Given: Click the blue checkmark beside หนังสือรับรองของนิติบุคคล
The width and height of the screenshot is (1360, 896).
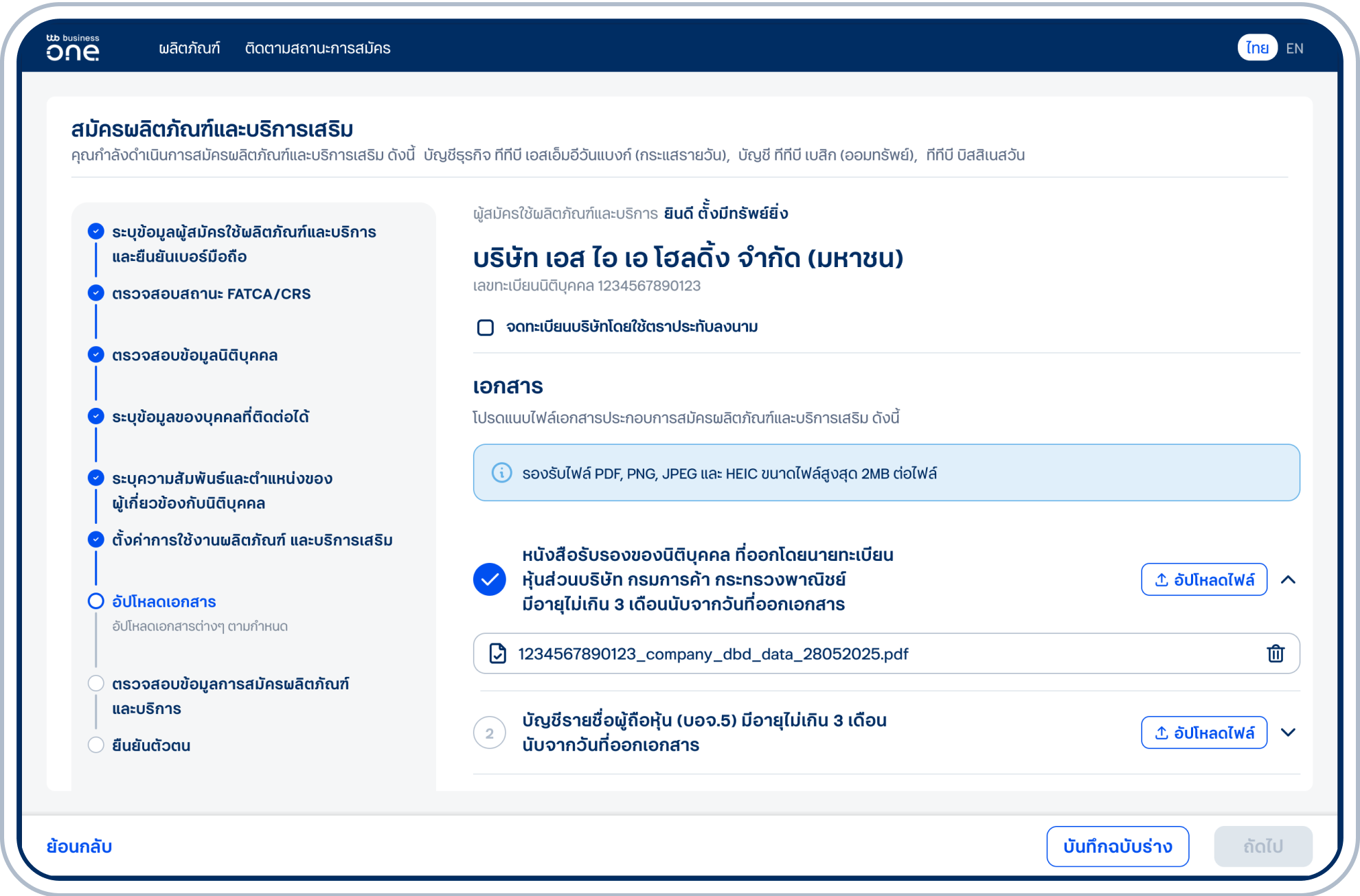Looking at the screenshot, I should (490, 579).
